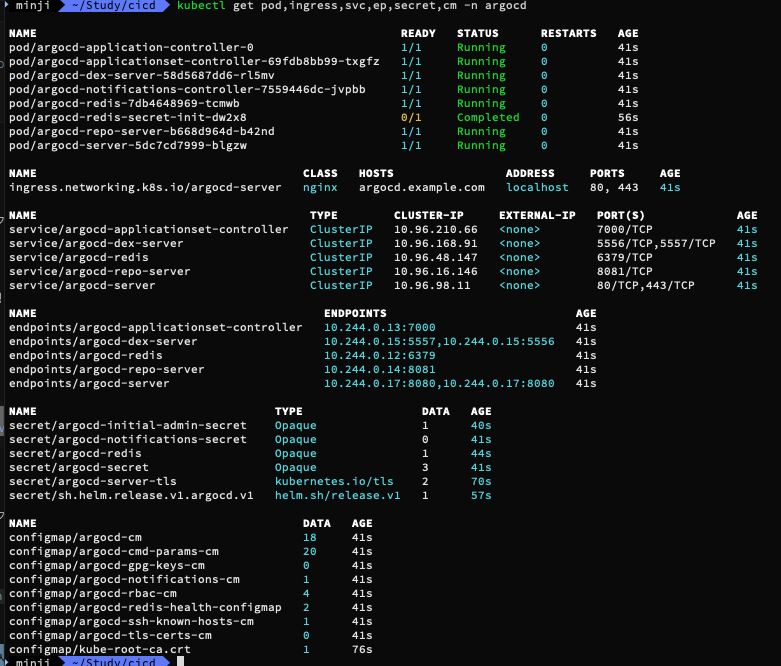Click the localhost ingress address
The height and width of the screenshot is (666, 781).
point(537,187)
